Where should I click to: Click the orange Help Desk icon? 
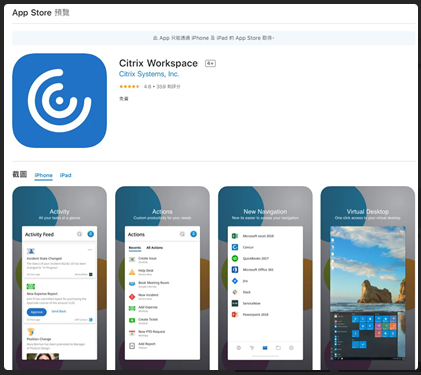tap(132, 272)
